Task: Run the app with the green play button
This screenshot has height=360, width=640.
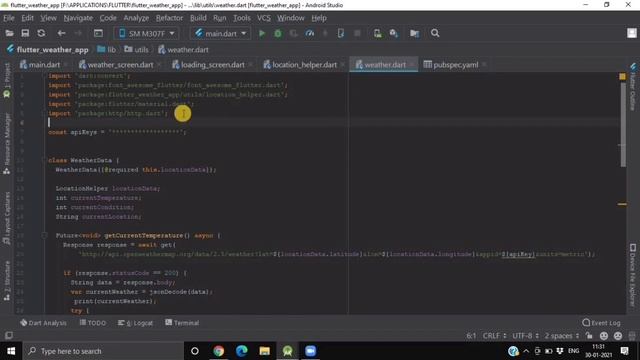Action: pos(262,33)
